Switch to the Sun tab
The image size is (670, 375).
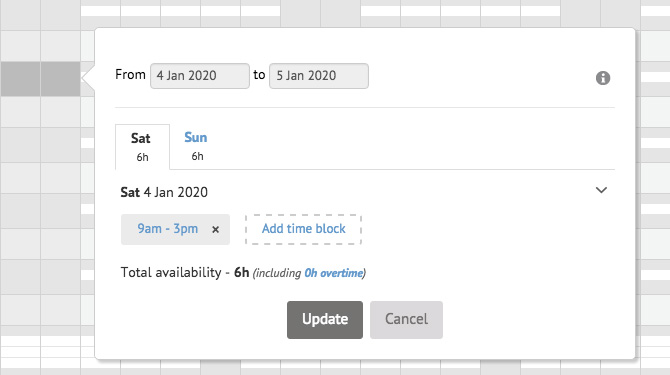pos(196,146)
